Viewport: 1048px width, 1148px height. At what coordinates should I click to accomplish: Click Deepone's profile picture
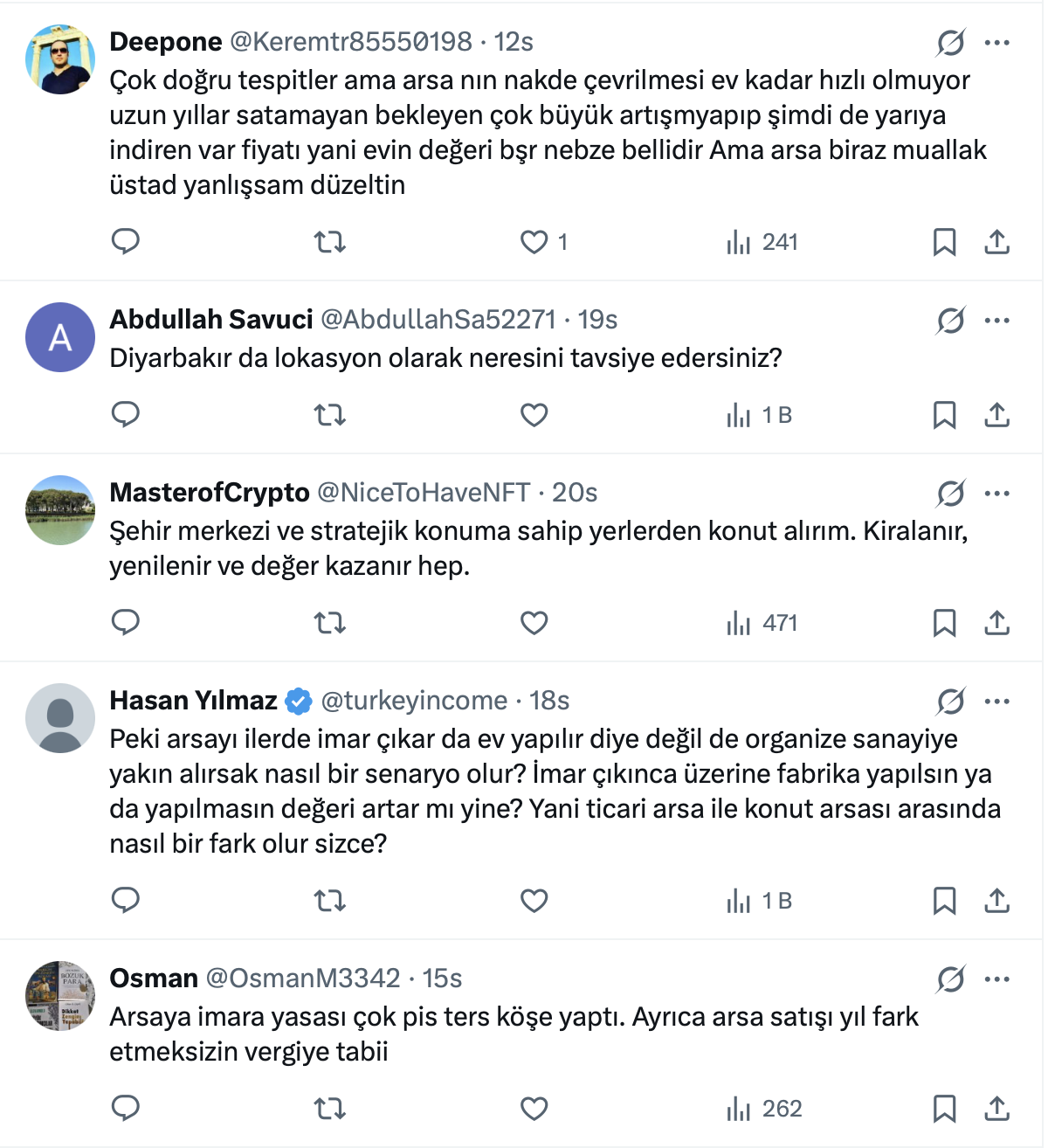tap(60, 59)
